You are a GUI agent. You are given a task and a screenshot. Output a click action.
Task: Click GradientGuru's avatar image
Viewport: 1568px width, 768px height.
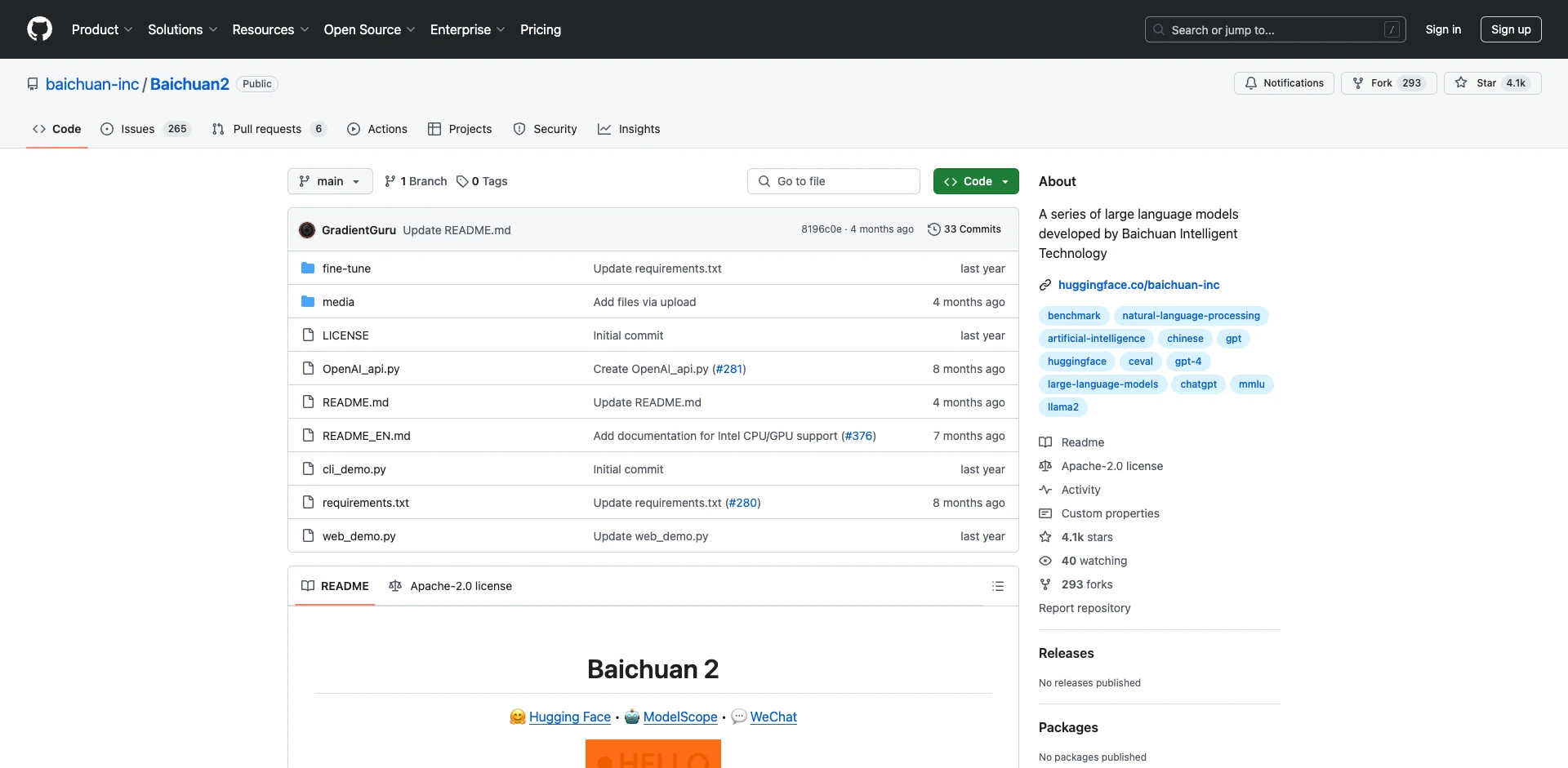tap(307, 230)
